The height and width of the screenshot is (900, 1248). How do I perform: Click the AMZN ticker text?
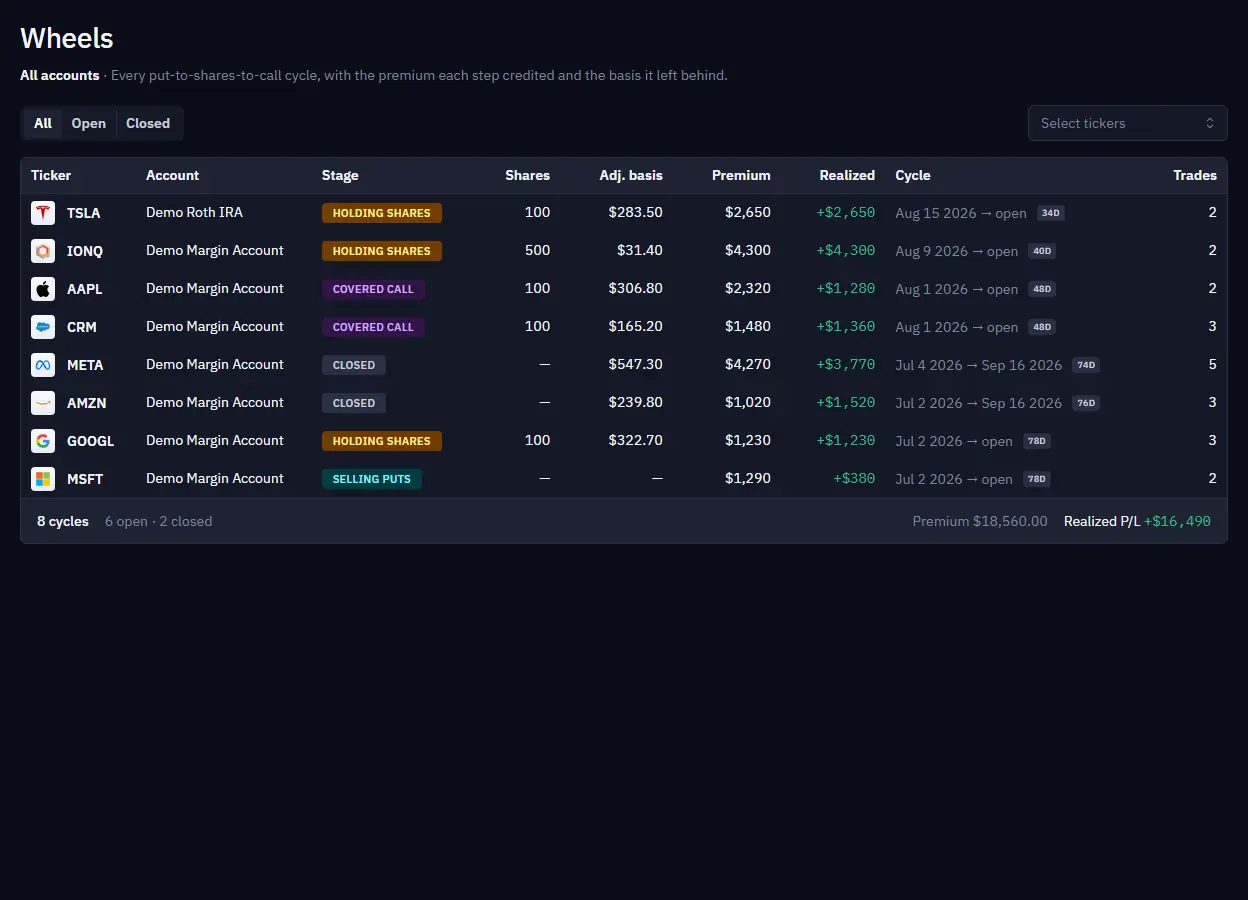(x=87, y=403)
